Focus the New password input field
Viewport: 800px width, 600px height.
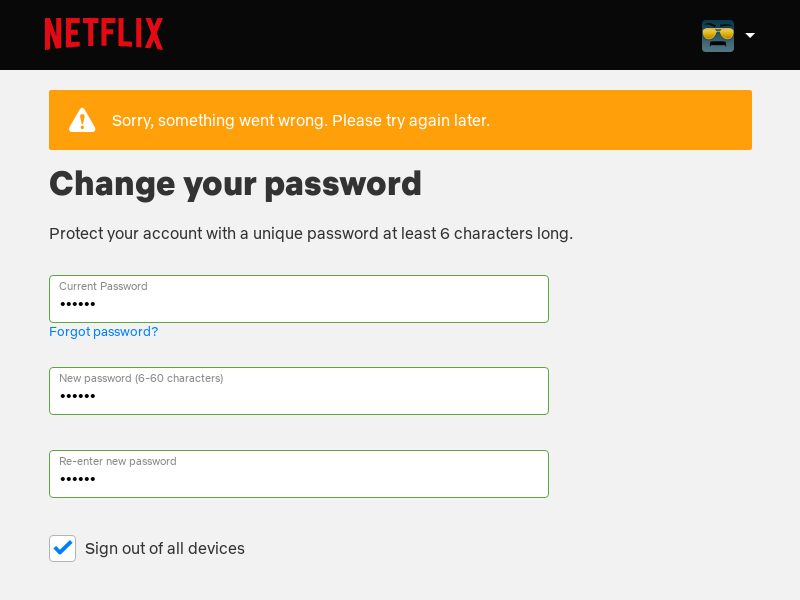tap(299, 391)
